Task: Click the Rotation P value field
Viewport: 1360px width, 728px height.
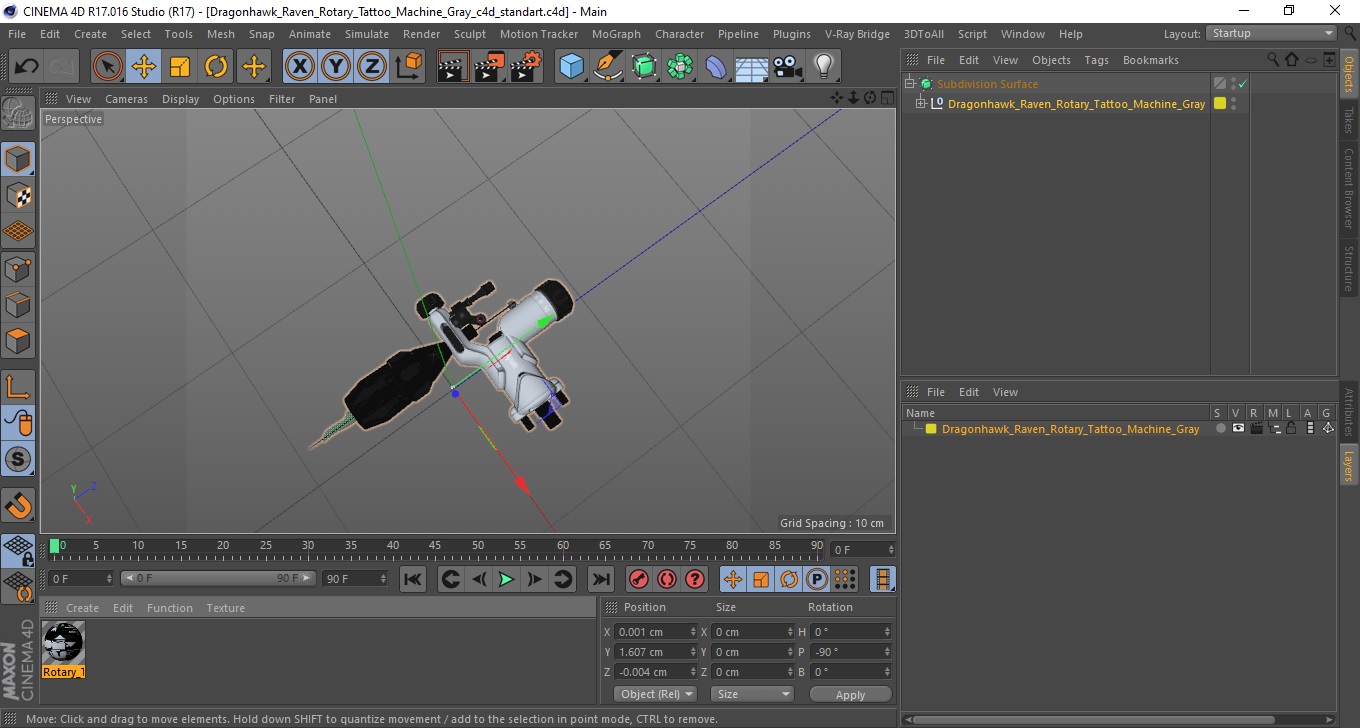Action: (850, 652)
